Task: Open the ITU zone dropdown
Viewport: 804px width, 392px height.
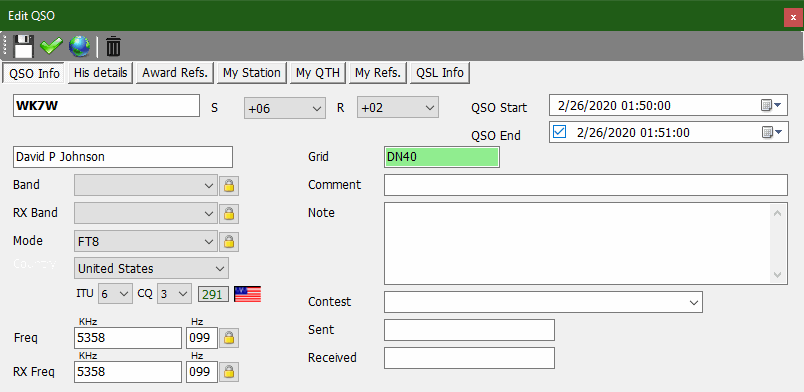Action: 115,294
